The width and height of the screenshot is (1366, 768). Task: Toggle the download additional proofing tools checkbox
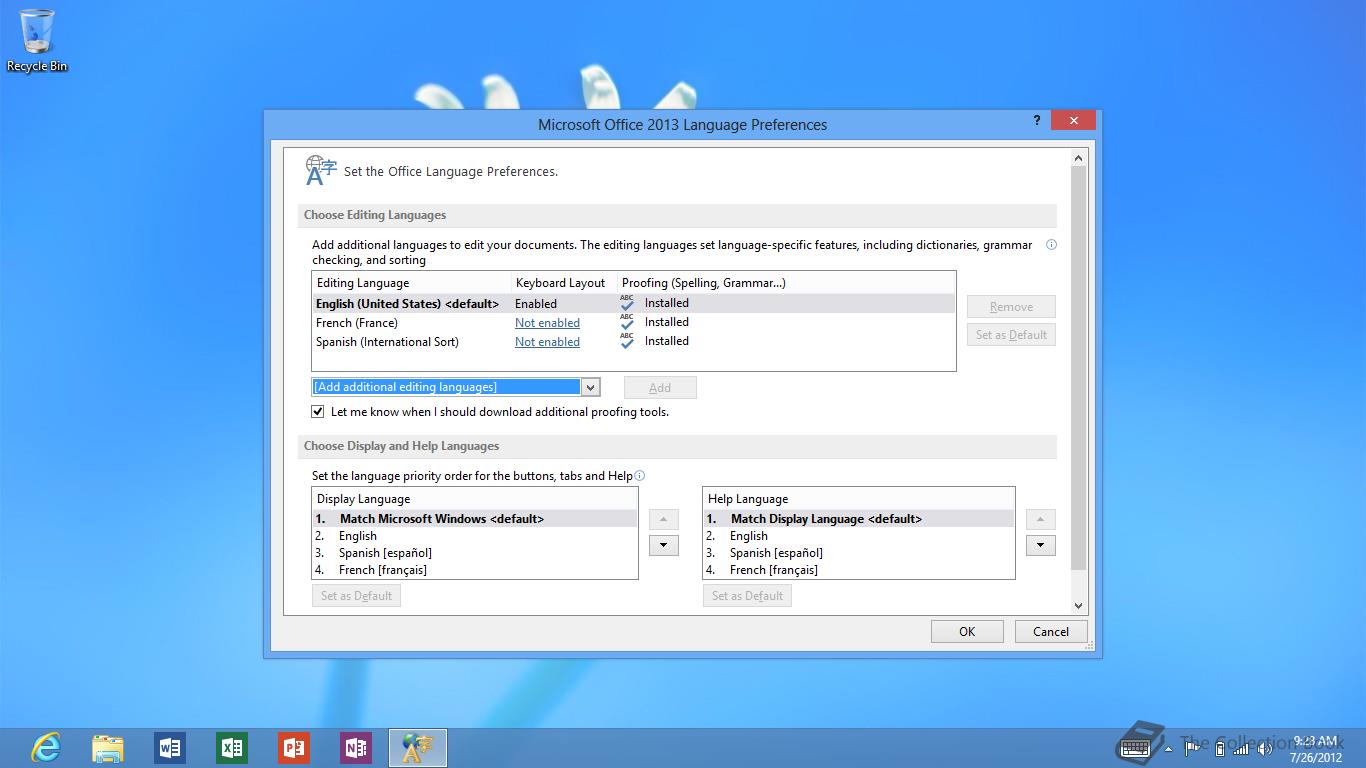(x=318, y=412)
